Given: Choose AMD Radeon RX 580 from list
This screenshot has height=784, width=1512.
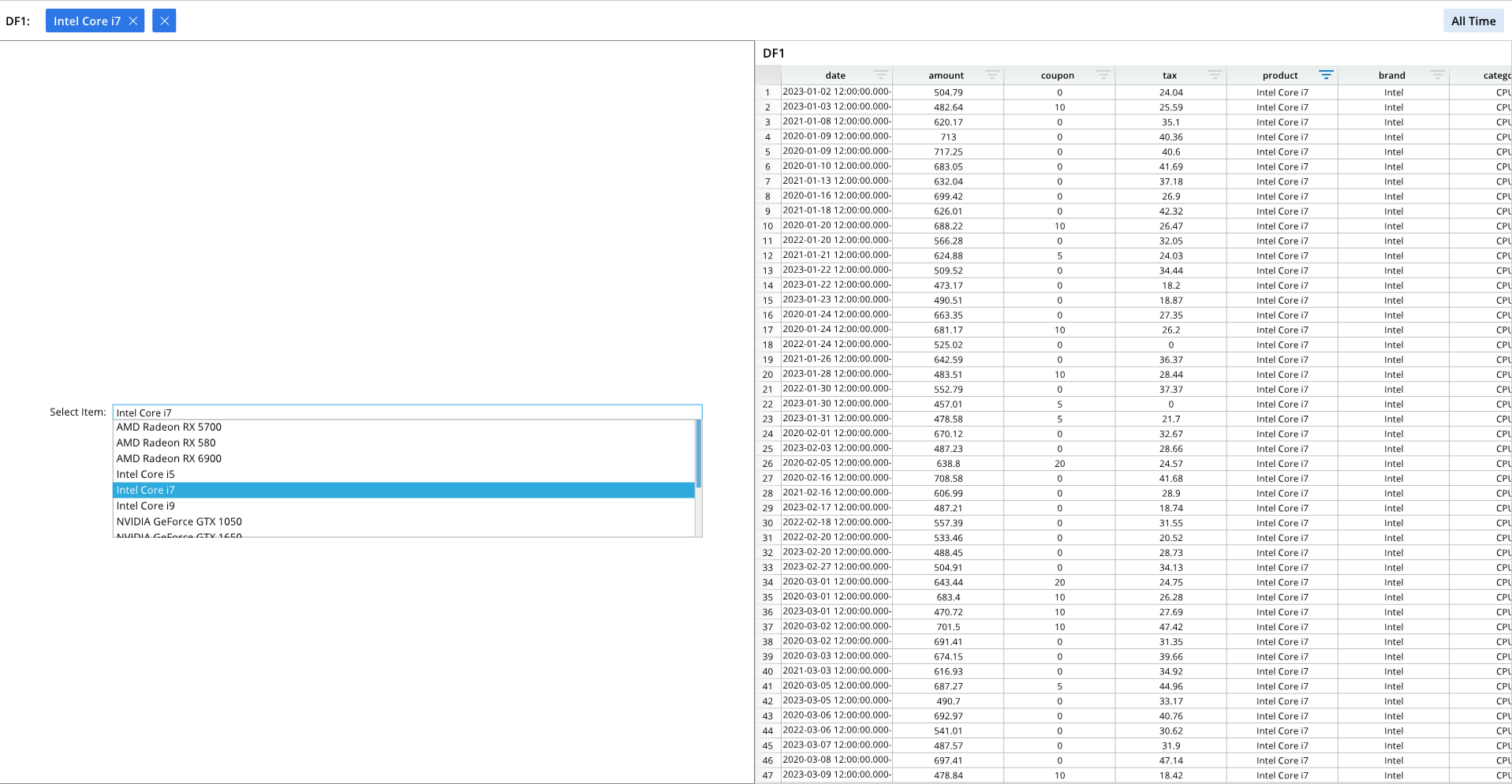Looking at the screenshot, I should pyautogui.click(x=404, y=442).
